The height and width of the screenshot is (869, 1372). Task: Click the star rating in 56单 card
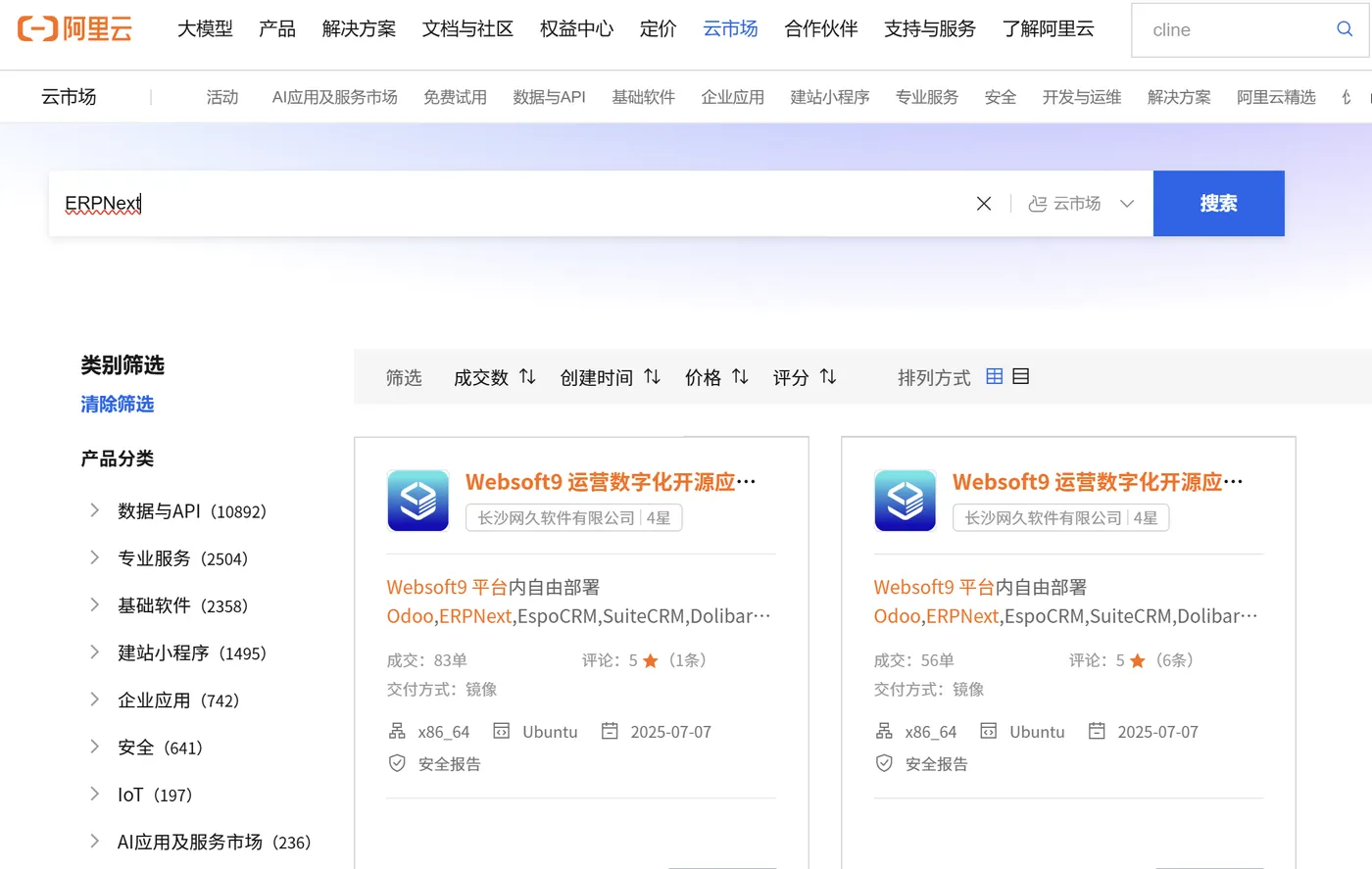pos(1137,660)
